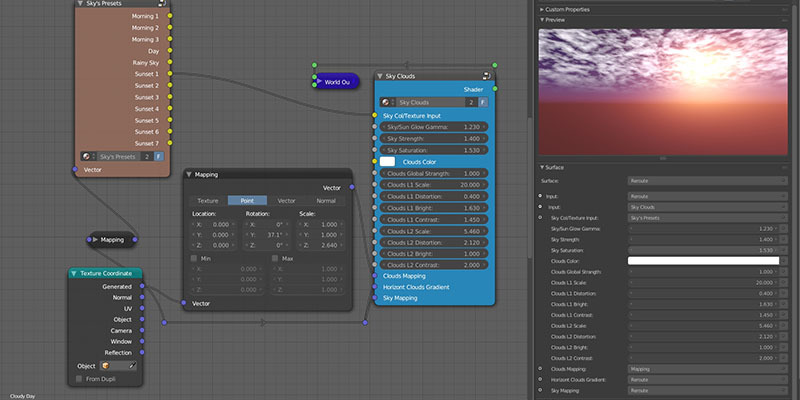Viewport: 800px width, 400px height.
Task: Click the Sky Strength value field in the node
Action: (x=434, y=138)
